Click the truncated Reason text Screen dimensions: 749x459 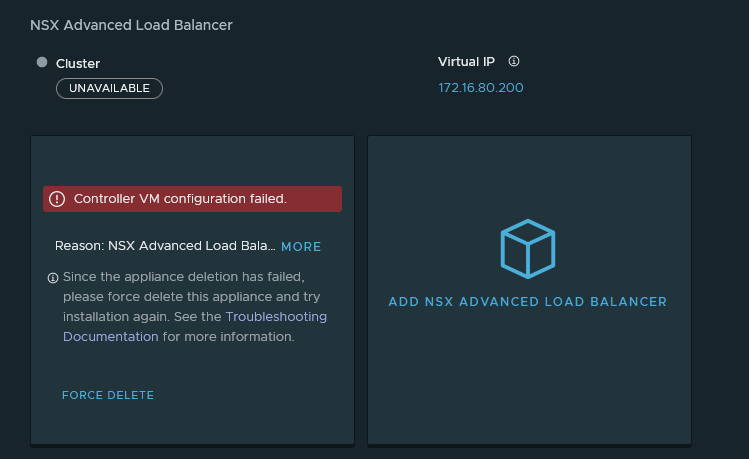click(x=165, y=246)
